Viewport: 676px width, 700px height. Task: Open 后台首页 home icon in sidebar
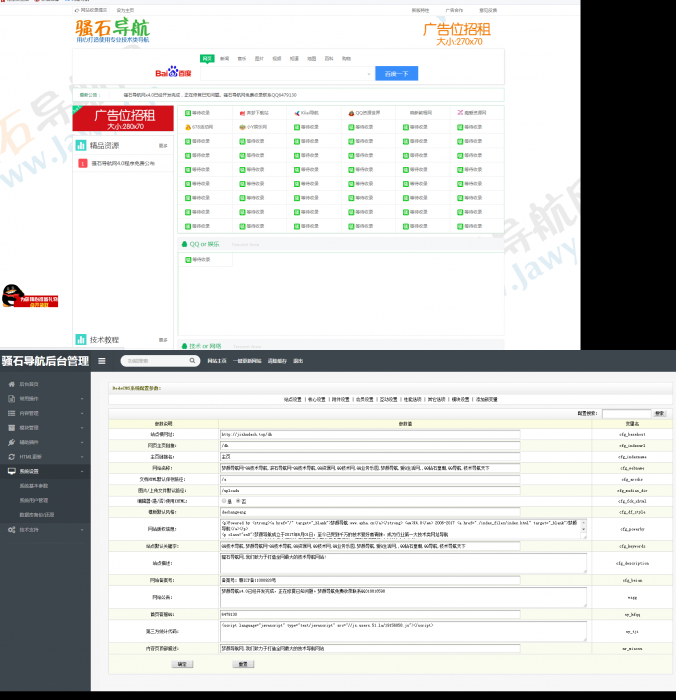click(11, 384)
